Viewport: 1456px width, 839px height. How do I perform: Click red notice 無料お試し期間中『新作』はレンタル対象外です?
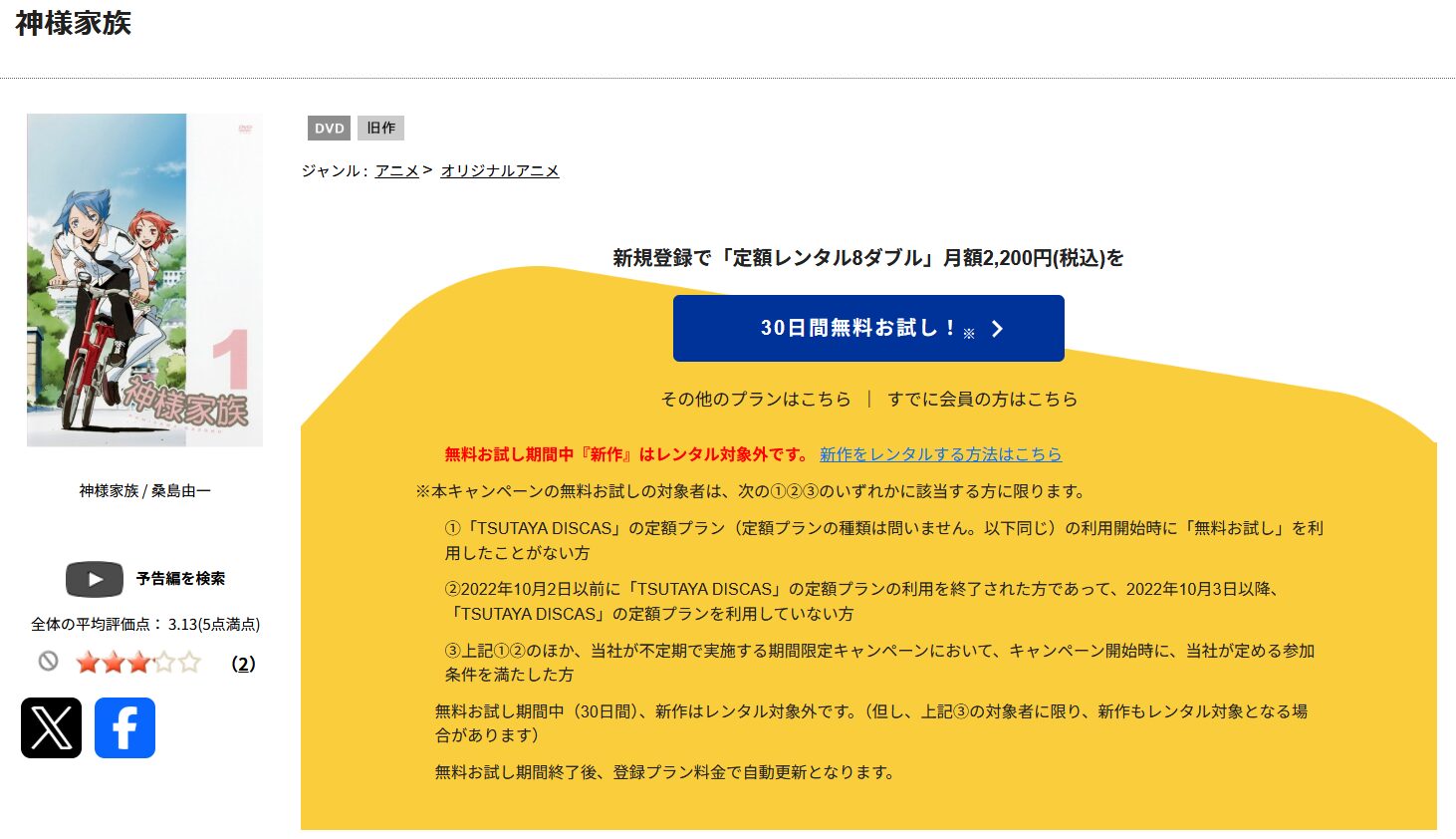tap(628, 454)
